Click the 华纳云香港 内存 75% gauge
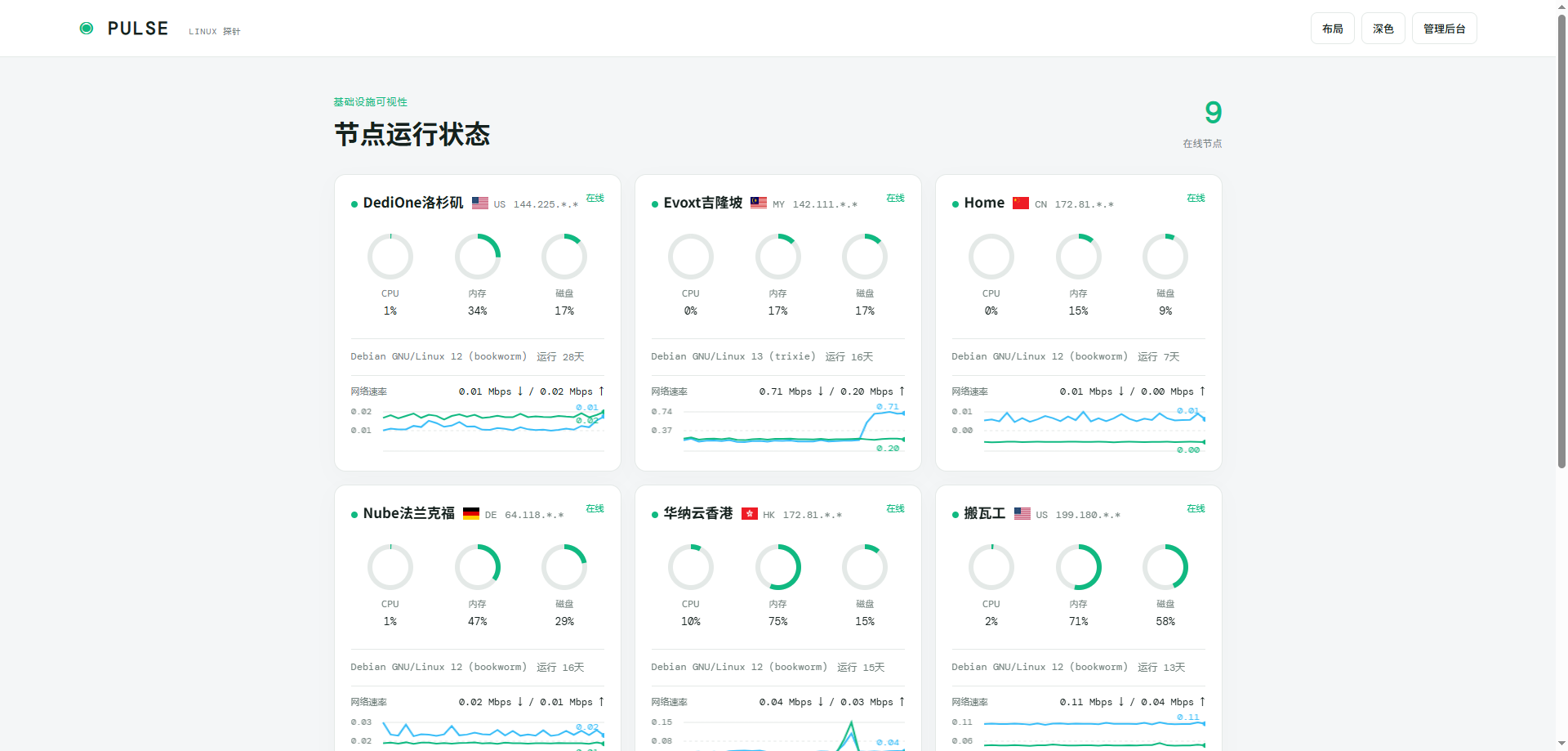 (x=778, y=567)
